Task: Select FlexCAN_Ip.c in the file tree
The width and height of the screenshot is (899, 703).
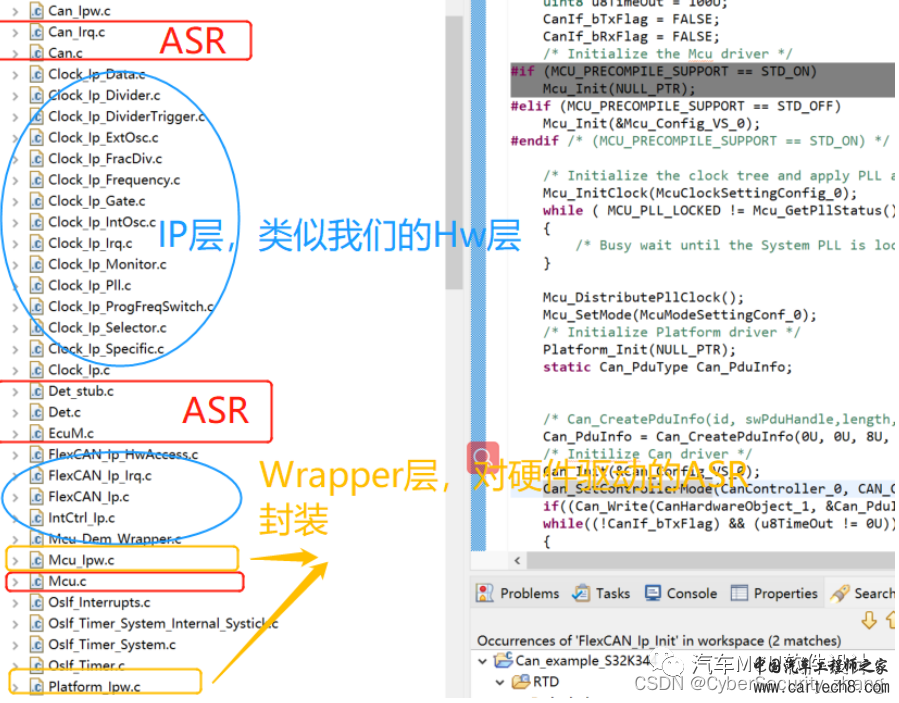Action: pos(89,497)
